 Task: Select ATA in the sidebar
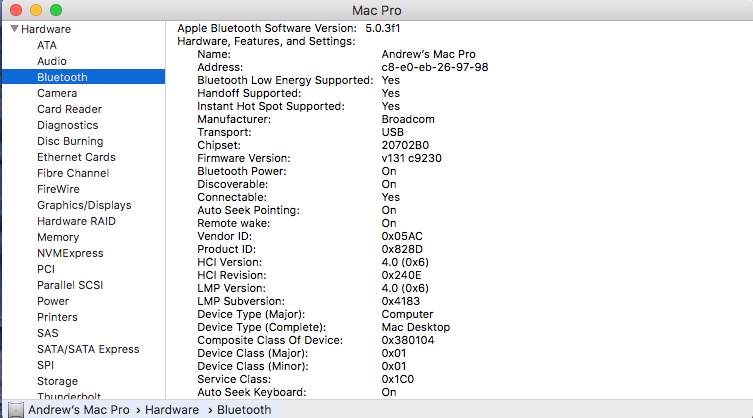(47, 45)
